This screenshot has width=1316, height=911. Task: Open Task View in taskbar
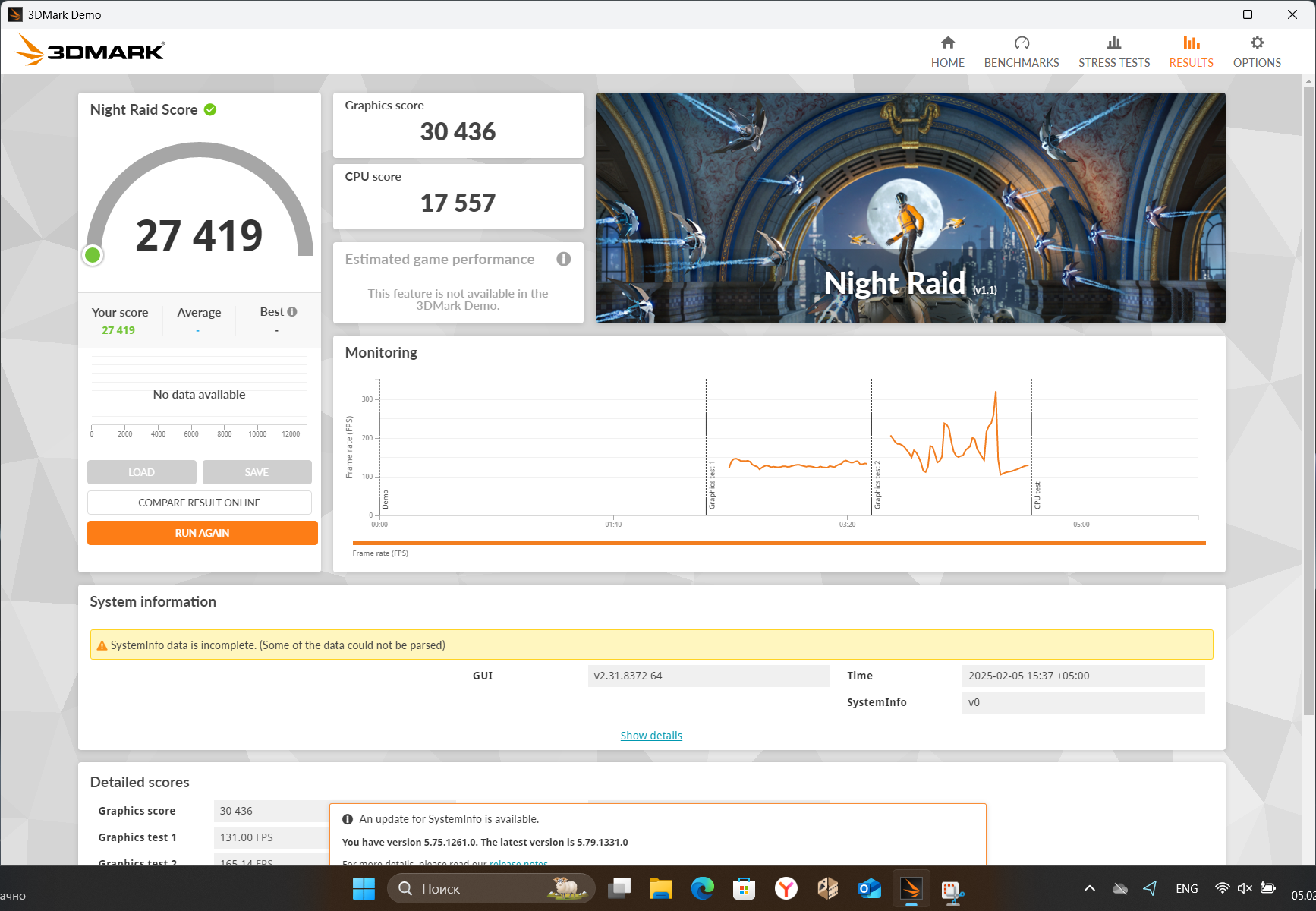point(620,888)
